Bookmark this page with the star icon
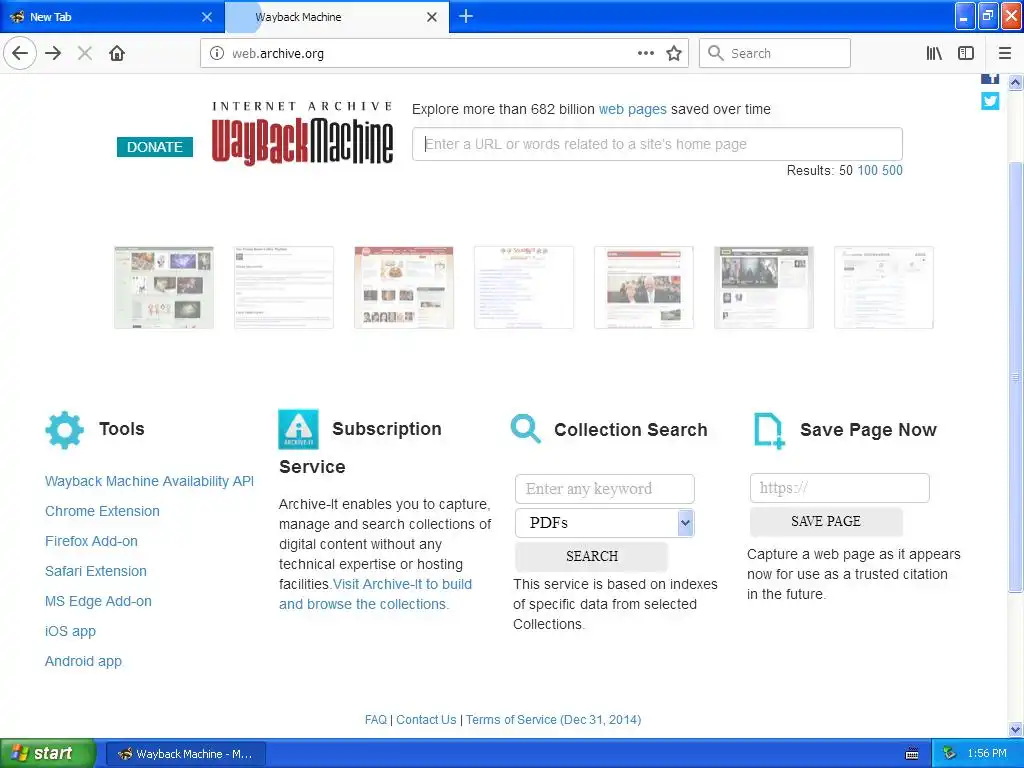The height and width of the screenshot is (768, 1024). click(674, 53)
